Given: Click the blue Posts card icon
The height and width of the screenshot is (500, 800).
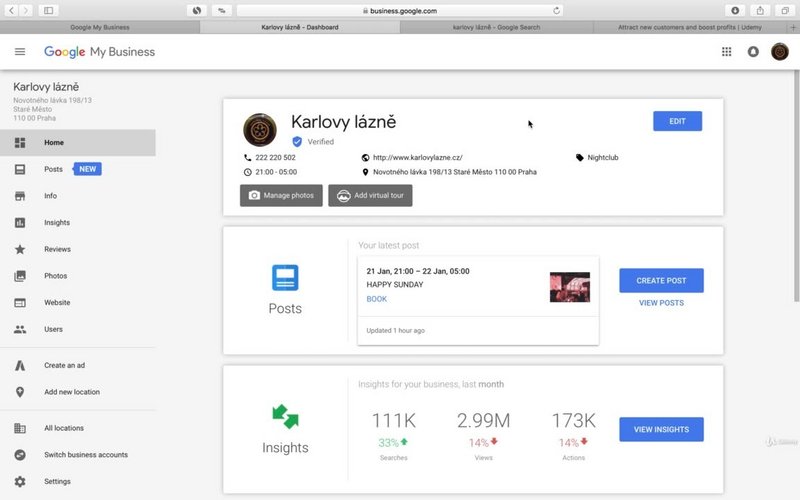Looking at the screenshot, I should [x=285, y=278].
